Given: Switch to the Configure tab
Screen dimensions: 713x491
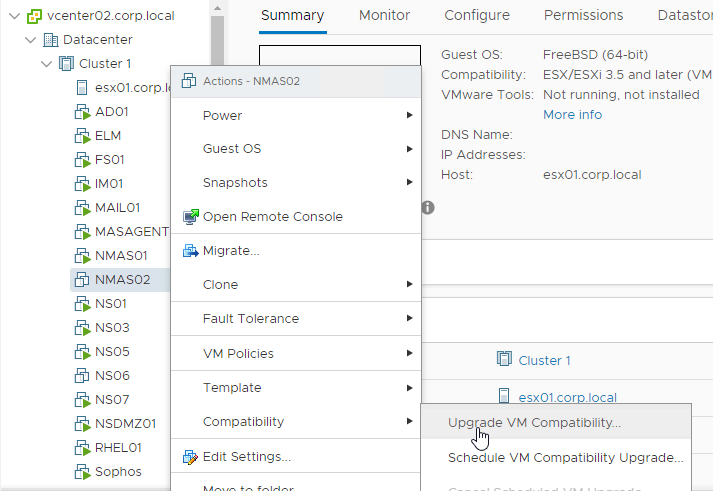Looking at the screenshot, I should click(477, 15).
